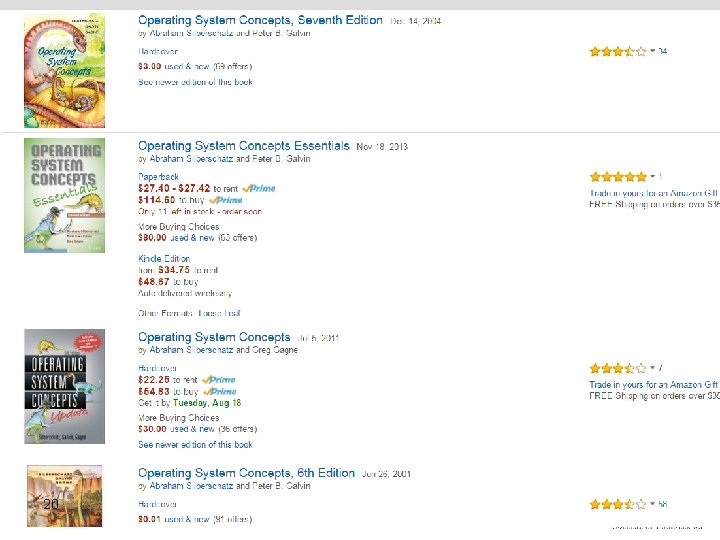Expand rating dropdown arrow for 2011 edition

click(x=653, y=368)
